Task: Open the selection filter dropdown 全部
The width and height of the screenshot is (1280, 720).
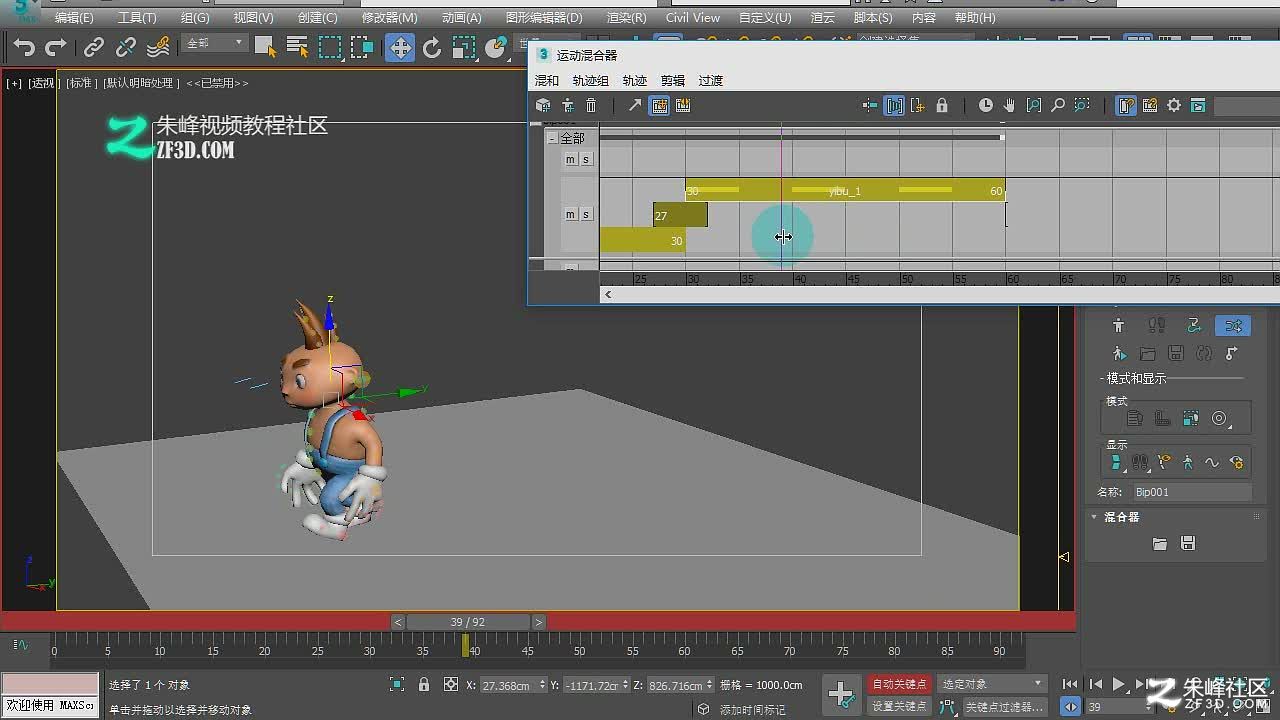Action: coord(215,43)
